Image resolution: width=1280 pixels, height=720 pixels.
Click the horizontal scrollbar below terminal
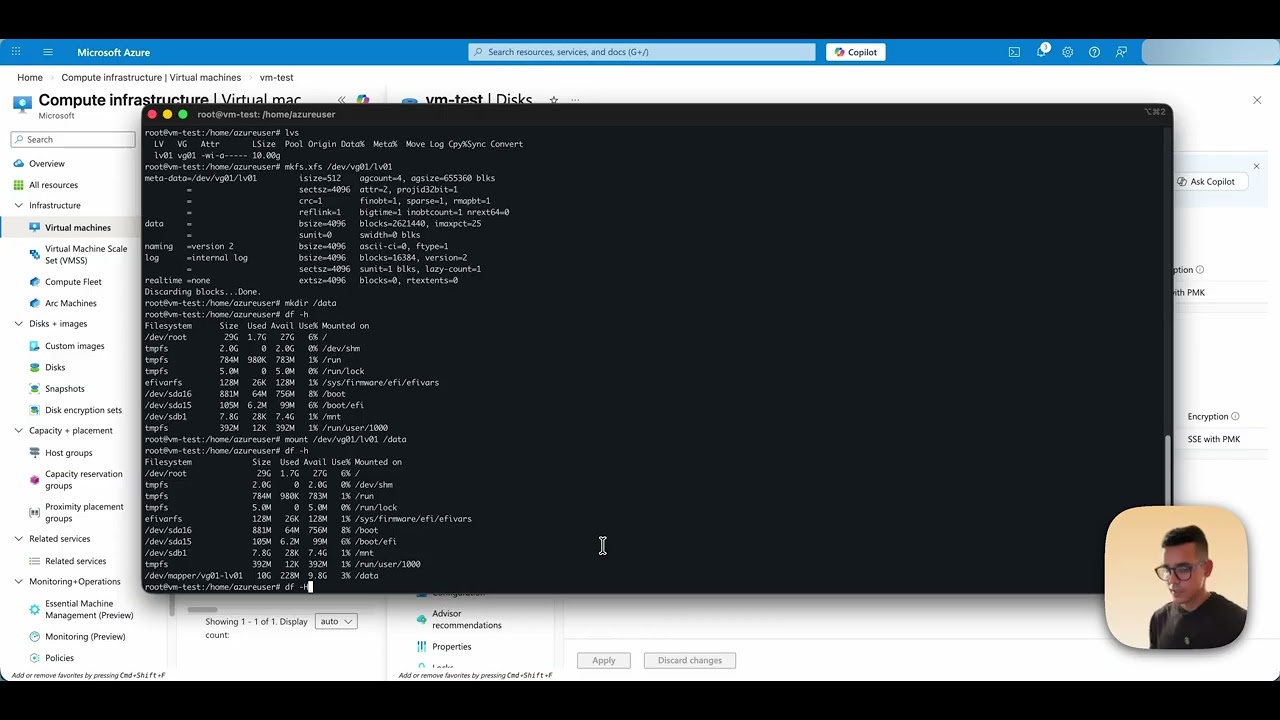(x=202, y=609)
